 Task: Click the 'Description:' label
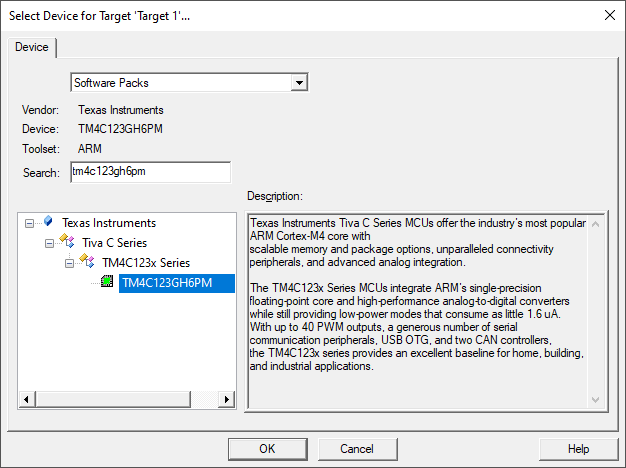275,196
